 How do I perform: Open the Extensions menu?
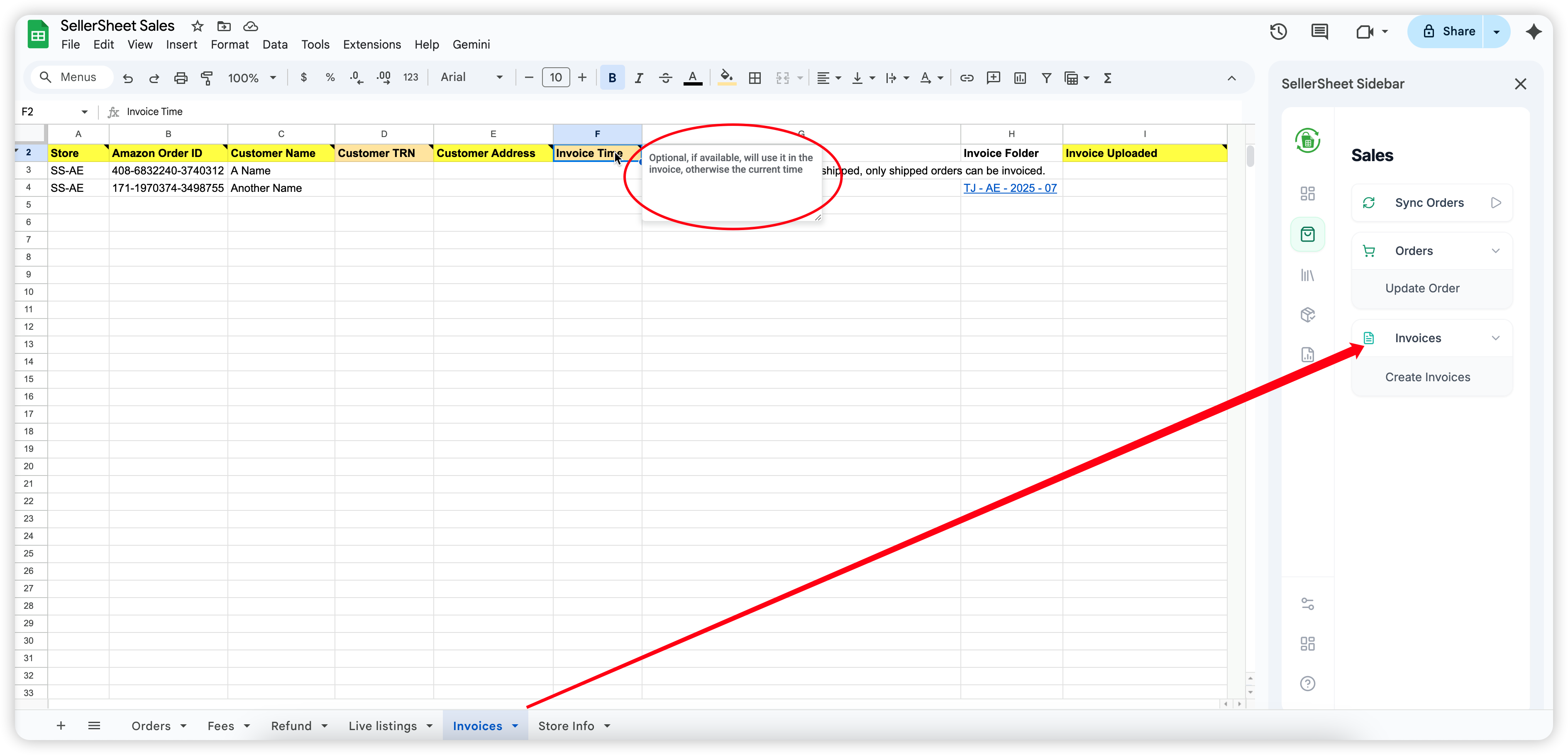(x=371, y=44)
